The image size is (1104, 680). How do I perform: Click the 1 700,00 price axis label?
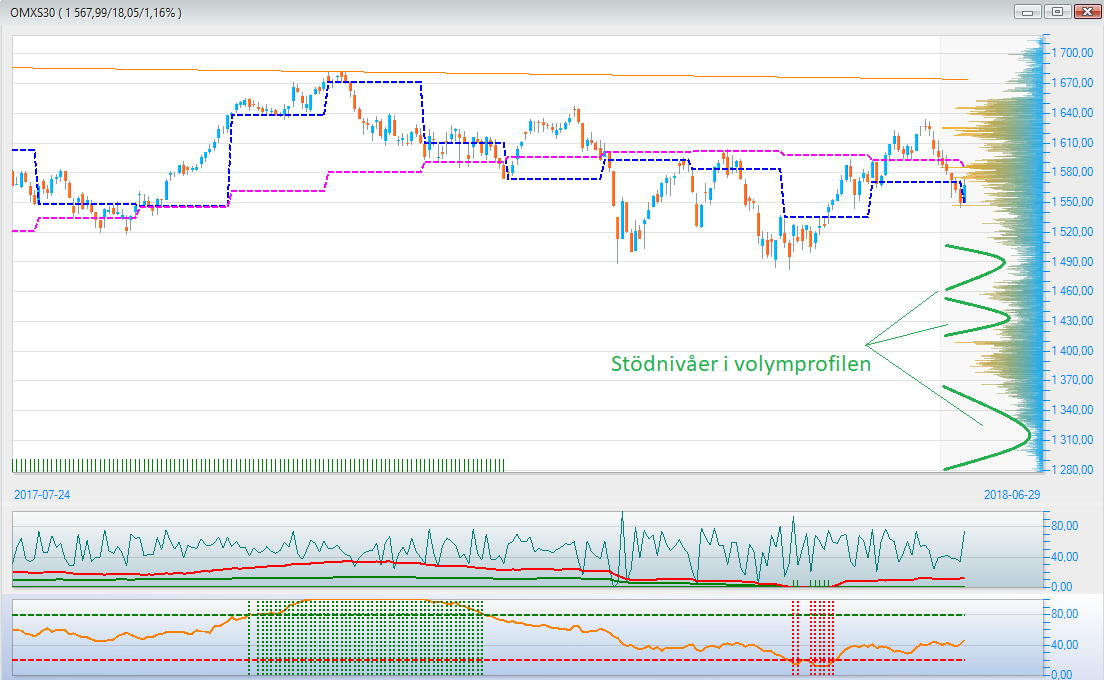pos(1073,53)
